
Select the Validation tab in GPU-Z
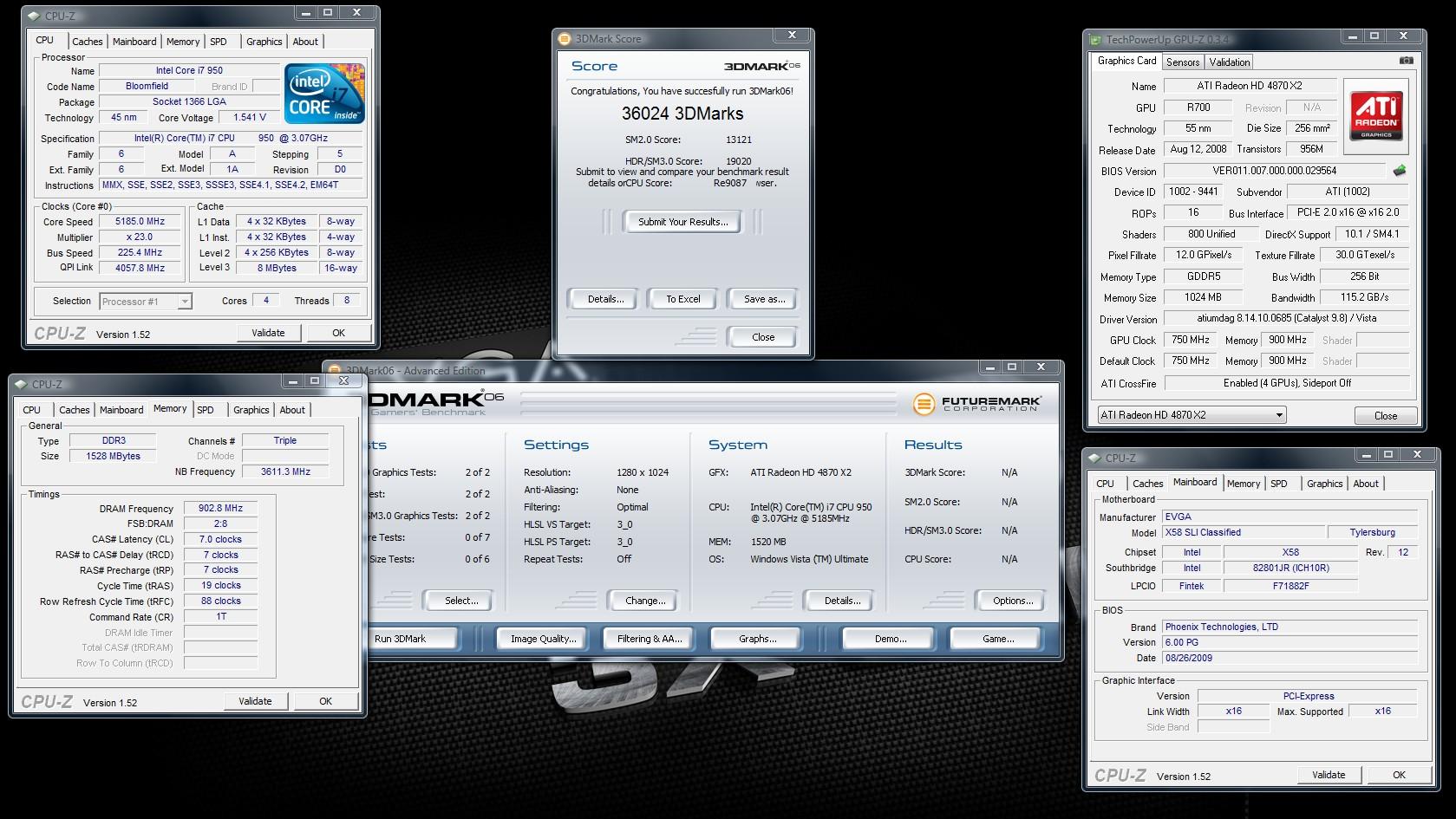[x=1230, y=62]
